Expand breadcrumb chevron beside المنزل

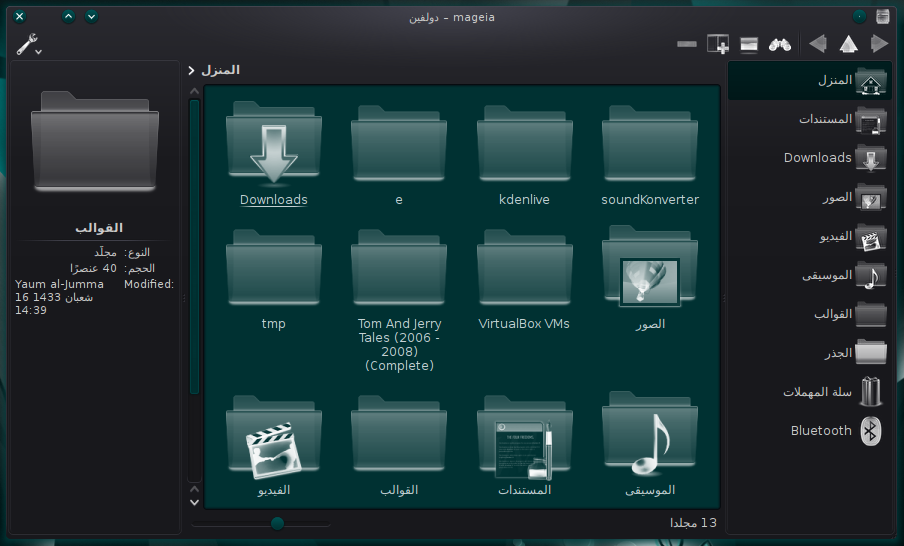[191, 70]
